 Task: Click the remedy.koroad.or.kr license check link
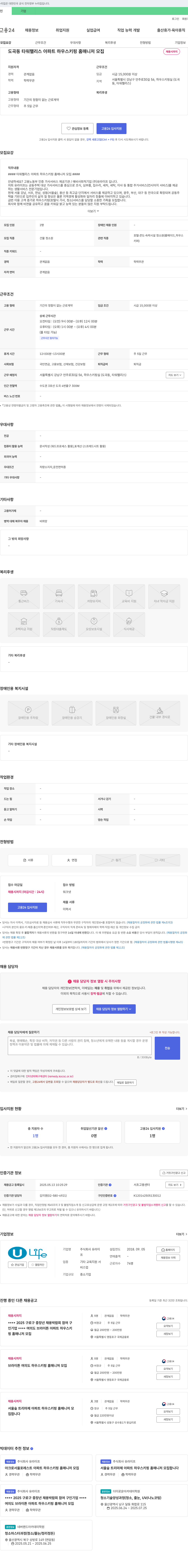point(50,1076)
